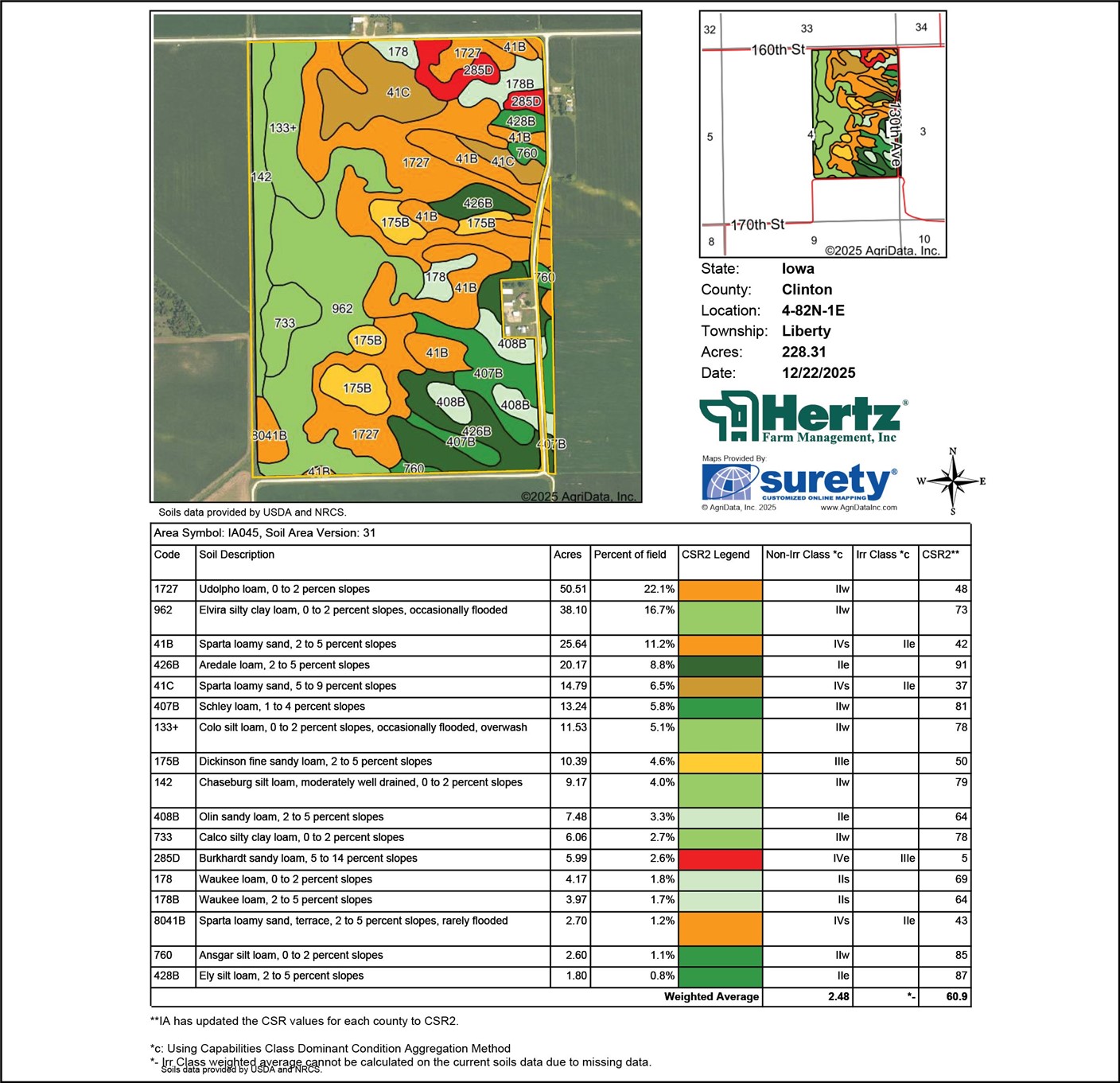The height and width of the screenshot is (1083, 1120).
Task: Select the green swatch for Schley loam
Action: tap(721, 707)
